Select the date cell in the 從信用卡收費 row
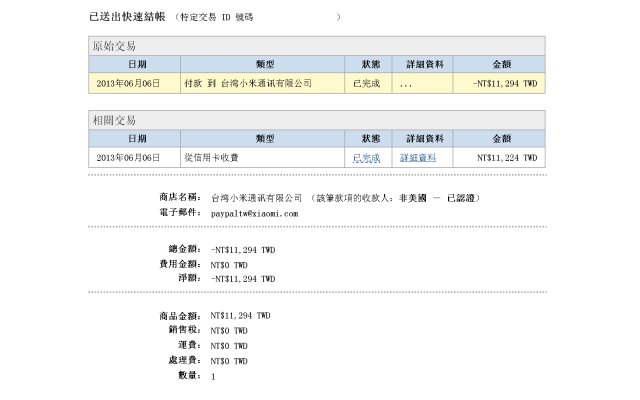This screenshot has height=400, width=640. (x=135, y=158)
